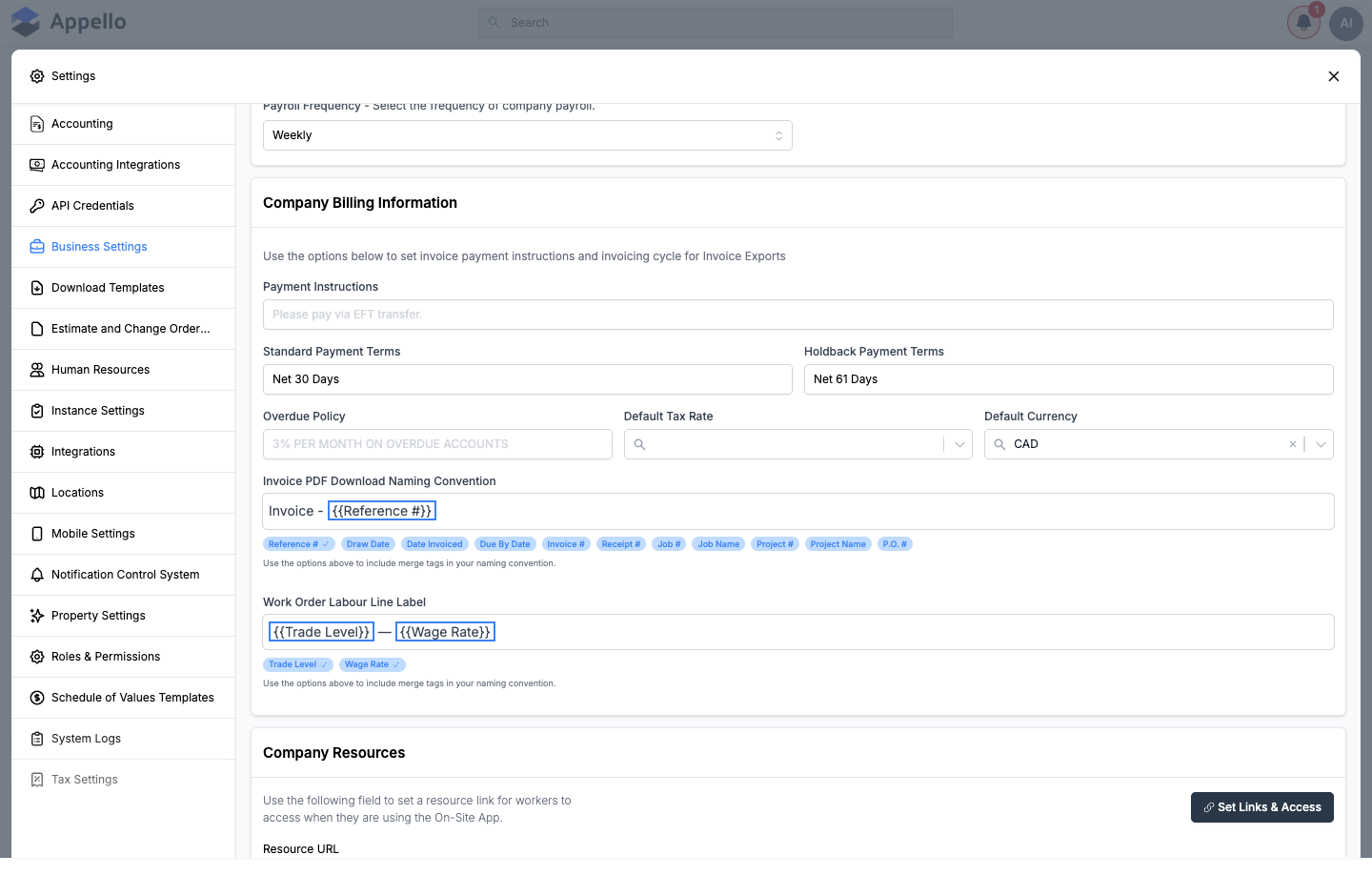Add the Project Name merge tag
1372x875 pixels.
click(838, 544)
